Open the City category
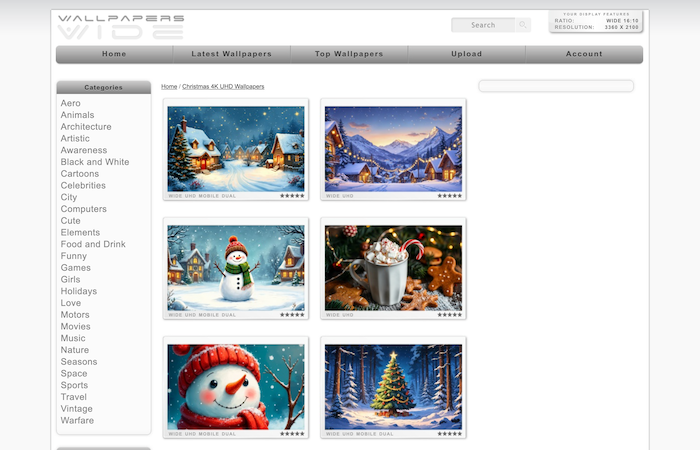The image size is (700, 450). pos(69,197)
